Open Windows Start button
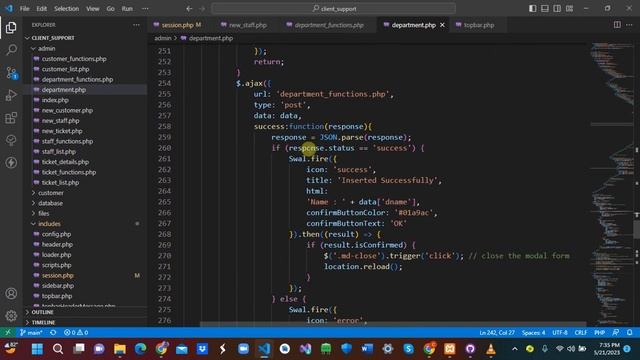The image size is (640, 360). [x=37, y=349]
